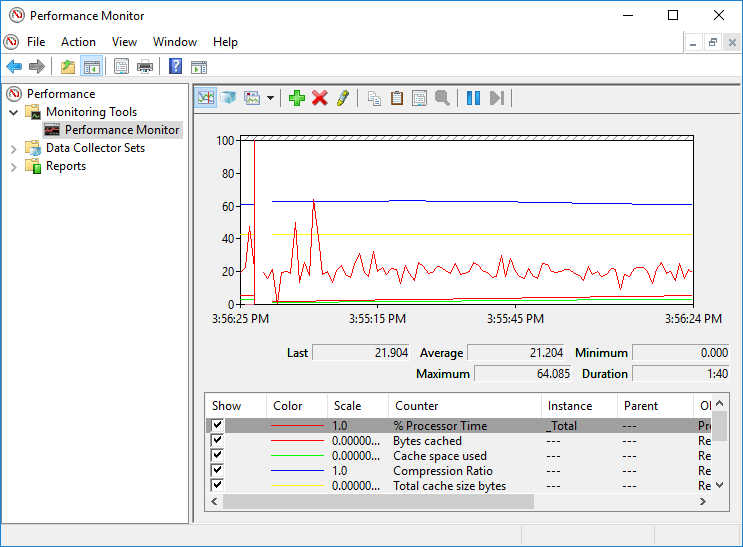Open the Action menu
This screenshot has height=547, width=743.
click(78, 42)
